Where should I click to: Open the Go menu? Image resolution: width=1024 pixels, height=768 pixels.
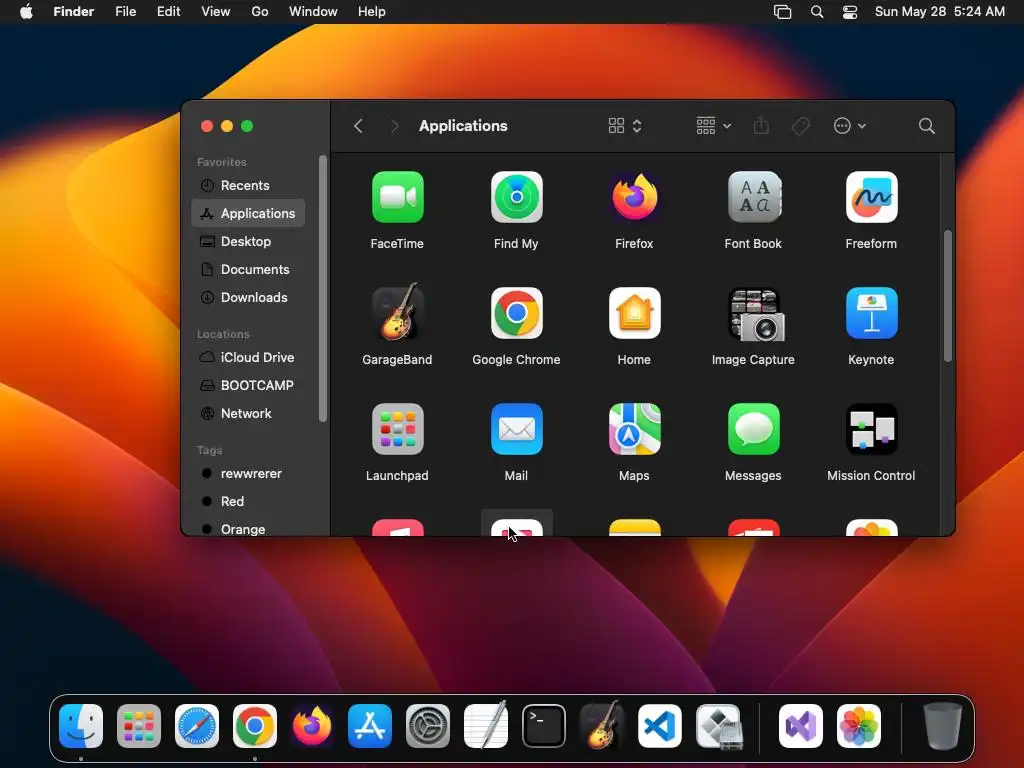tap(260, 12)
